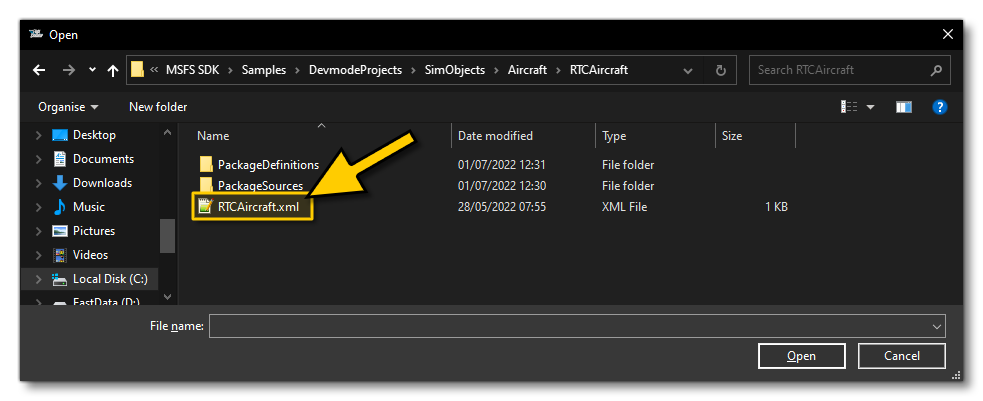Open the Organise menu
Image resolution: width=983 pixels, height=401 pixels.
click(x=68, y=107)
